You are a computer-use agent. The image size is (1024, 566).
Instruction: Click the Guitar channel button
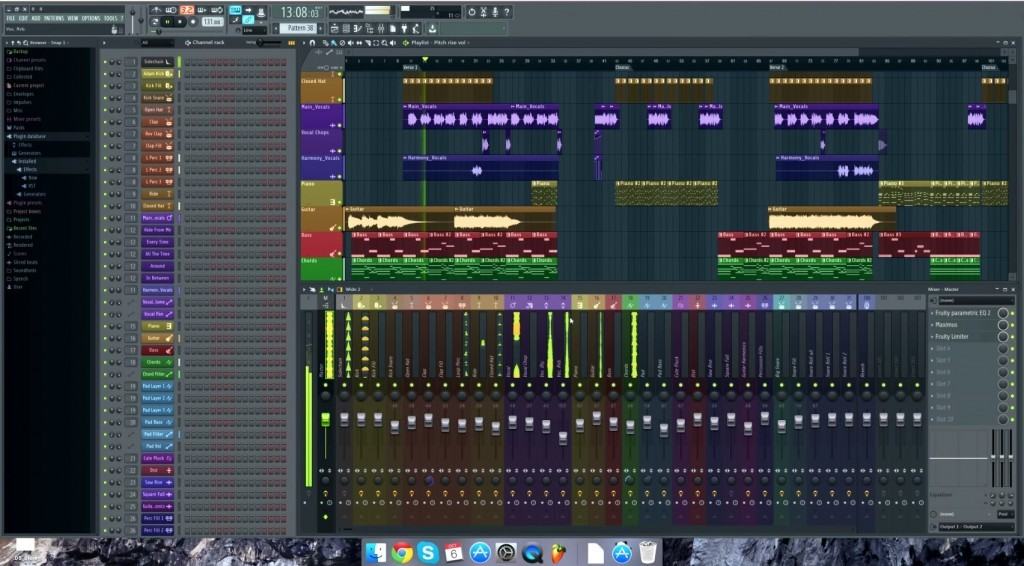tap(157, 338)
